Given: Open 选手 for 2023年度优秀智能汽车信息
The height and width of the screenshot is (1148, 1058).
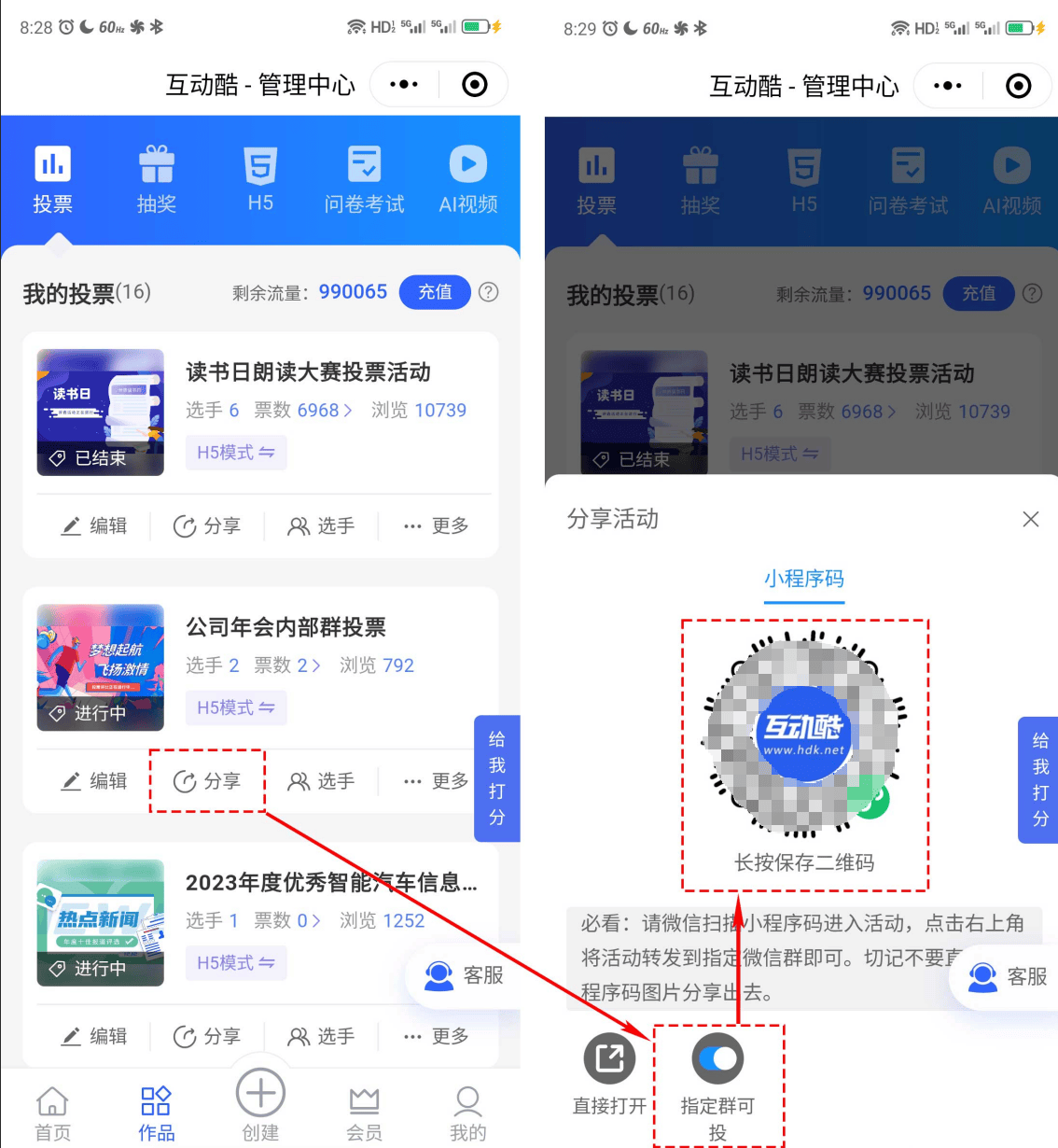Looking at the screenshot, I should (321, 1037).
